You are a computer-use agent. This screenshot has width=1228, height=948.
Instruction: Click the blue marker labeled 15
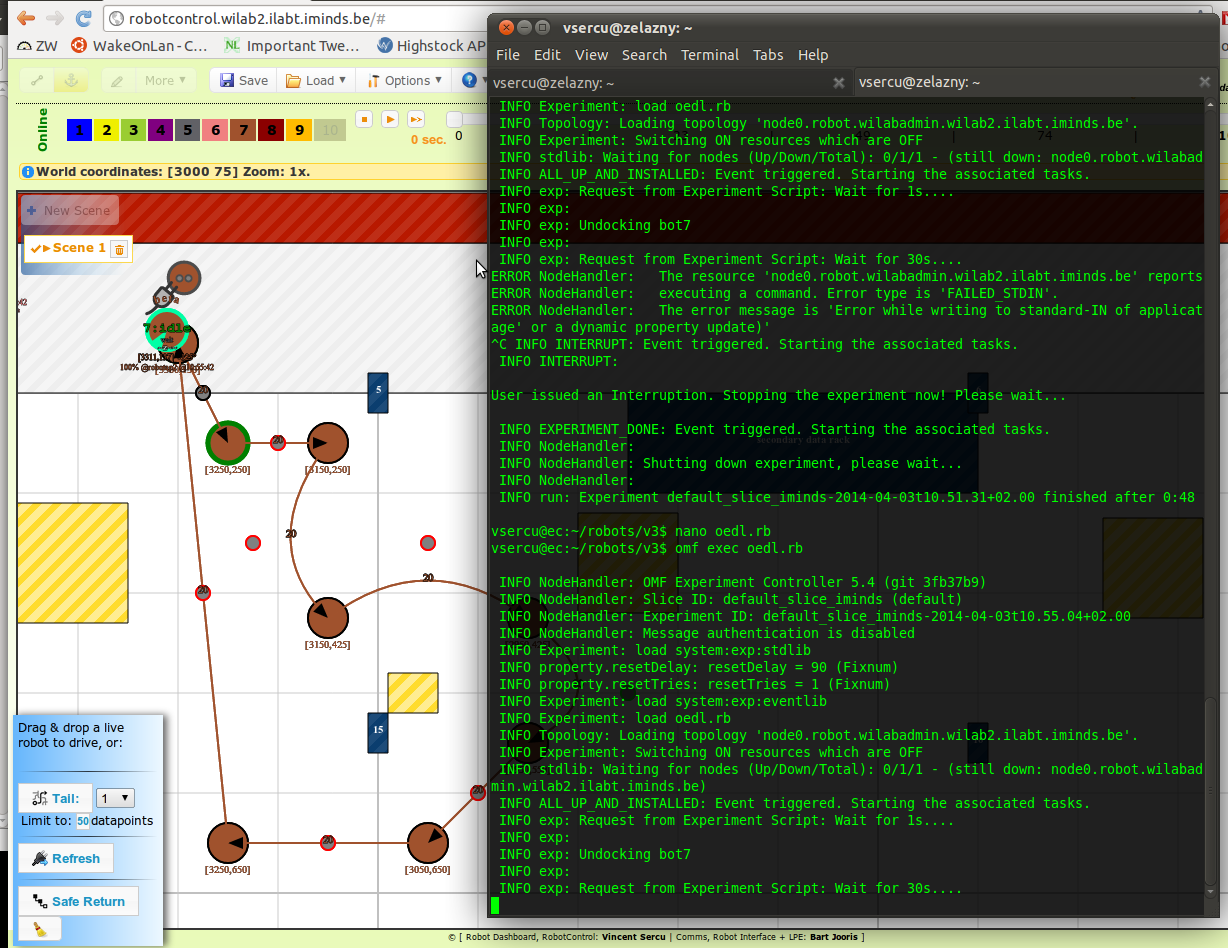click(x=378, y=732)
